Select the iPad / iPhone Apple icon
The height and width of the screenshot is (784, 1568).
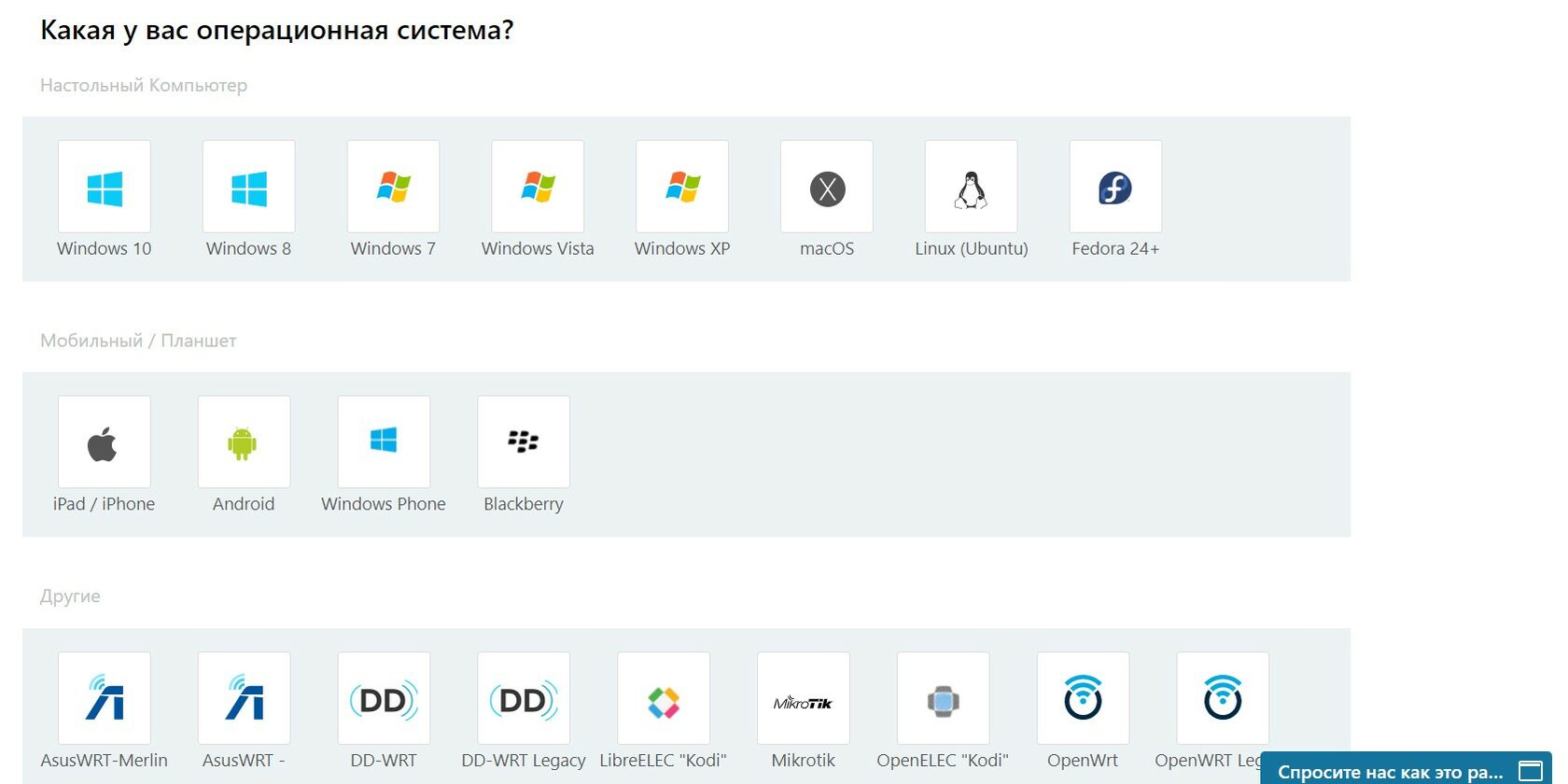[105, 442]
